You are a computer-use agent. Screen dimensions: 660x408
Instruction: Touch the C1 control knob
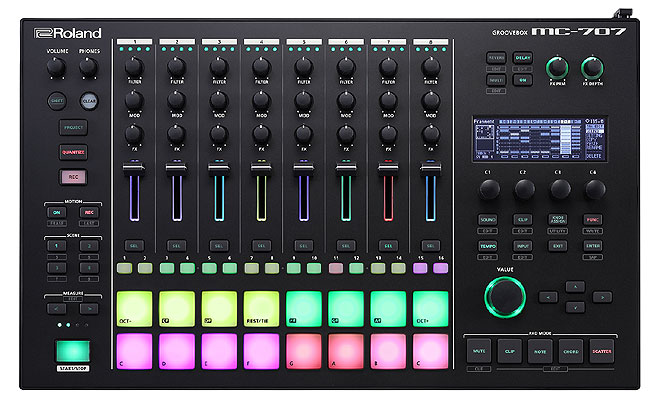click(x=489, y=189)
